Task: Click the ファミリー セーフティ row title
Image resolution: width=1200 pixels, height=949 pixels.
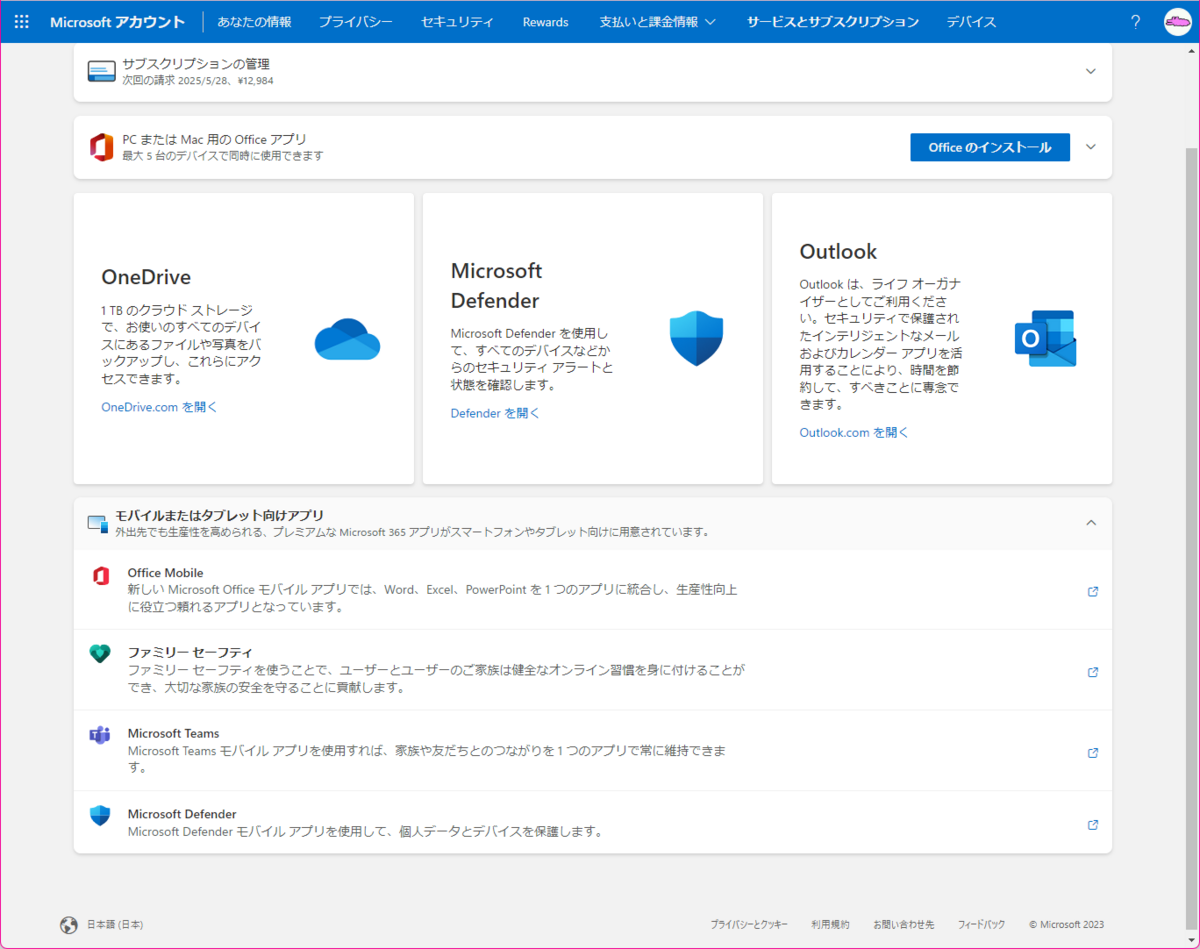Action: tap(190, 653)
